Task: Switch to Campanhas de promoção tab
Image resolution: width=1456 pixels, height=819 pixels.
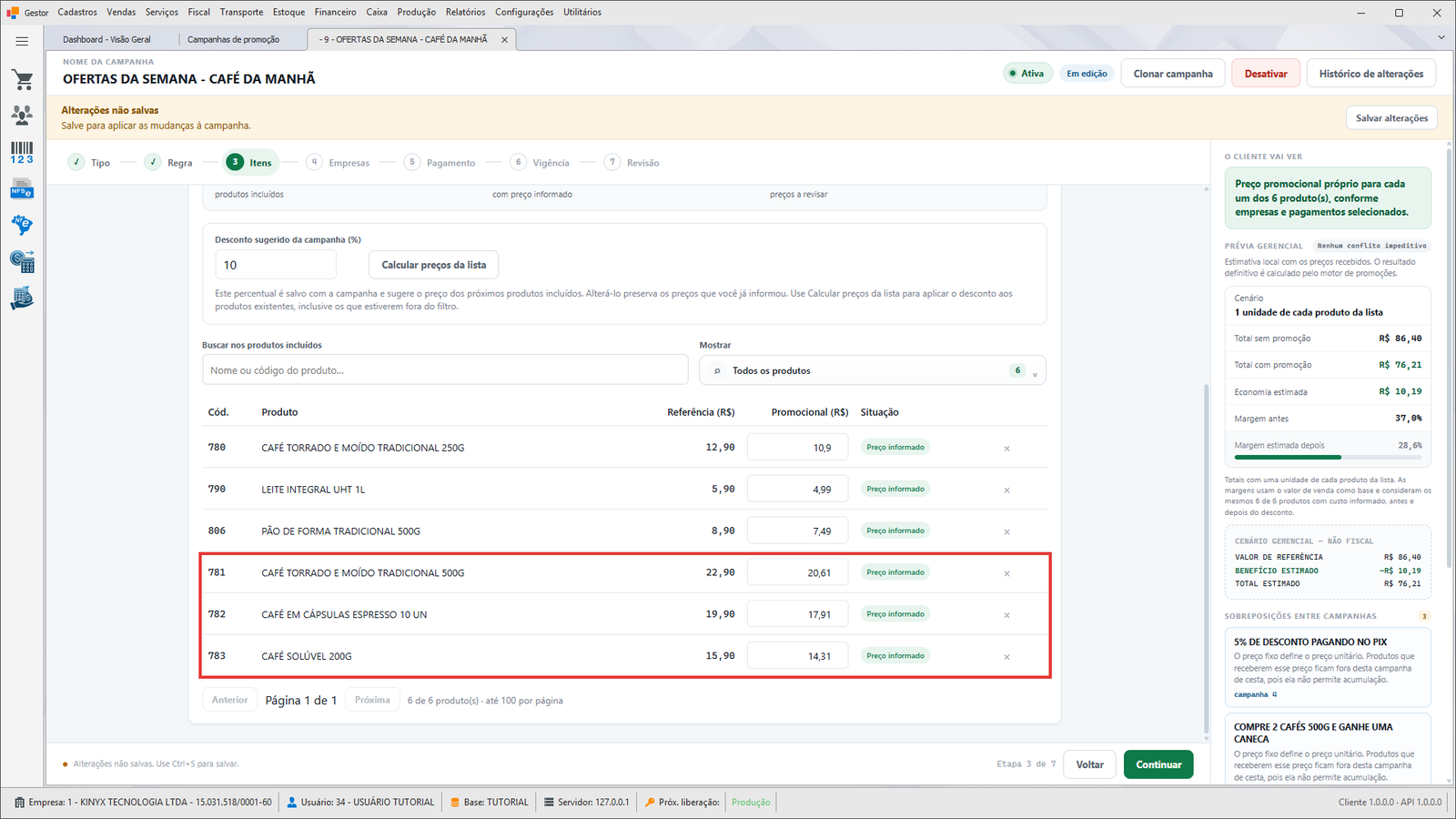Action: 233,40
